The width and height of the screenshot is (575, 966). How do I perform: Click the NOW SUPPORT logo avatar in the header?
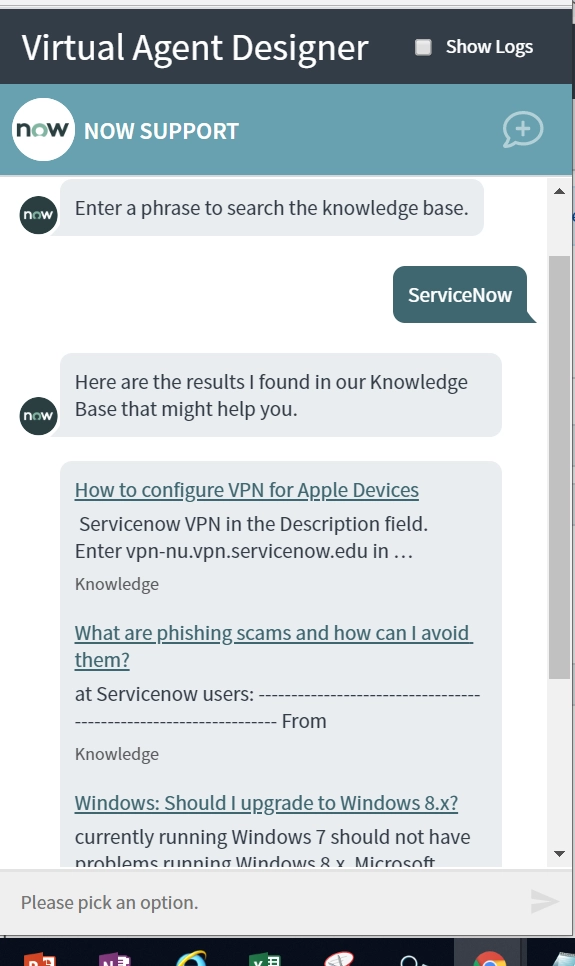[x=43, y=129]
